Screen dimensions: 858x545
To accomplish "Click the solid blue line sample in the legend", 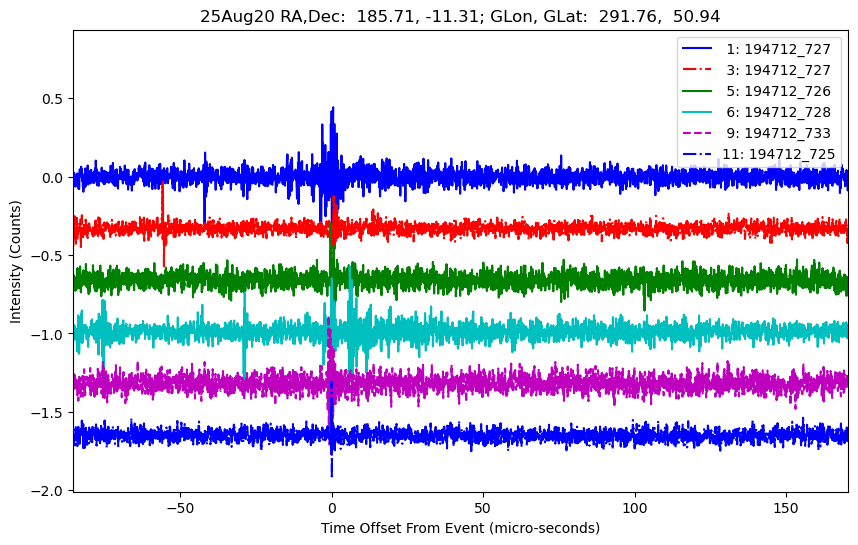I will (x=697, y=49).
